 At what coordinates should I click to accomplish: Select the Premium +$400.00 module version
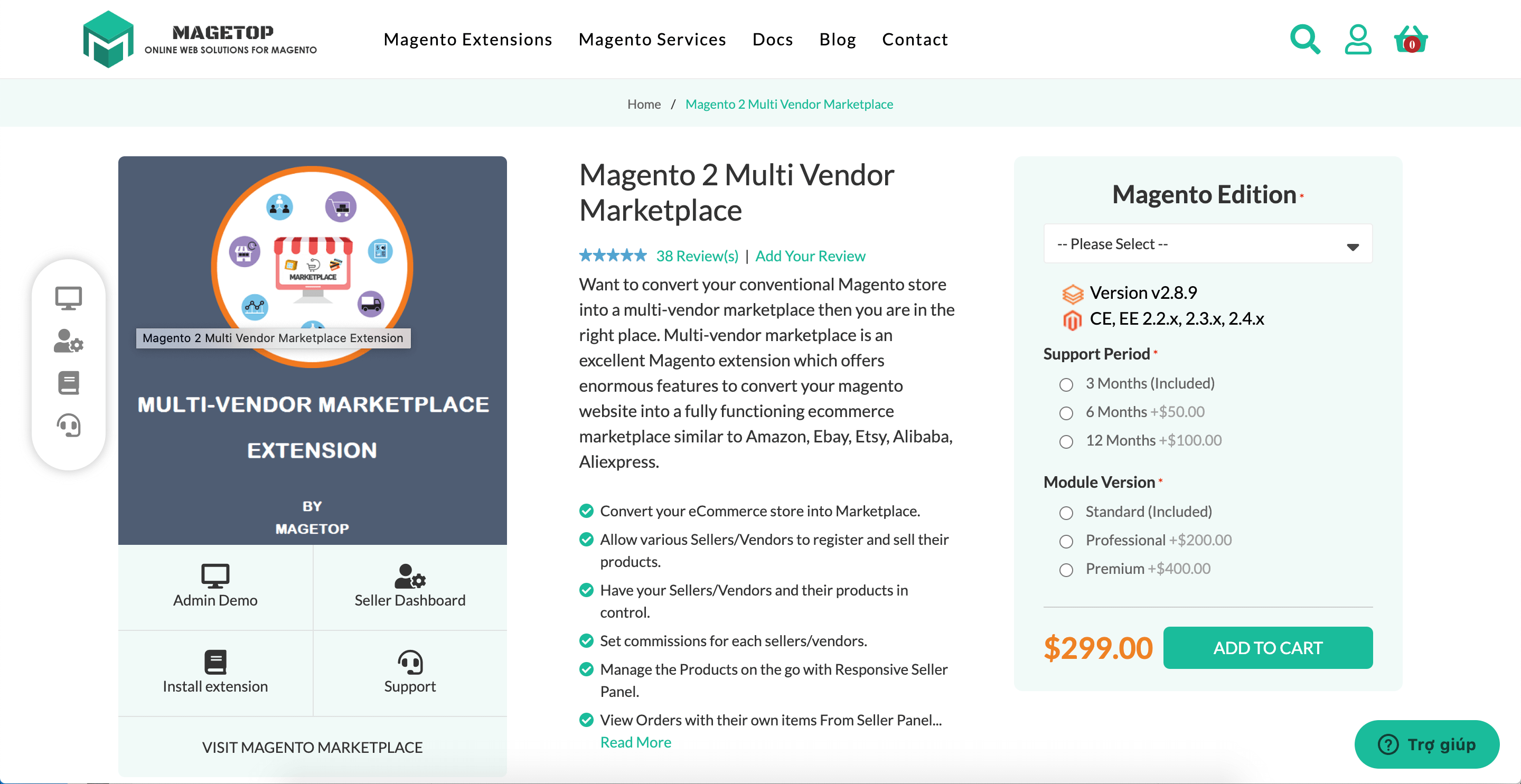tap(1066, 569)
